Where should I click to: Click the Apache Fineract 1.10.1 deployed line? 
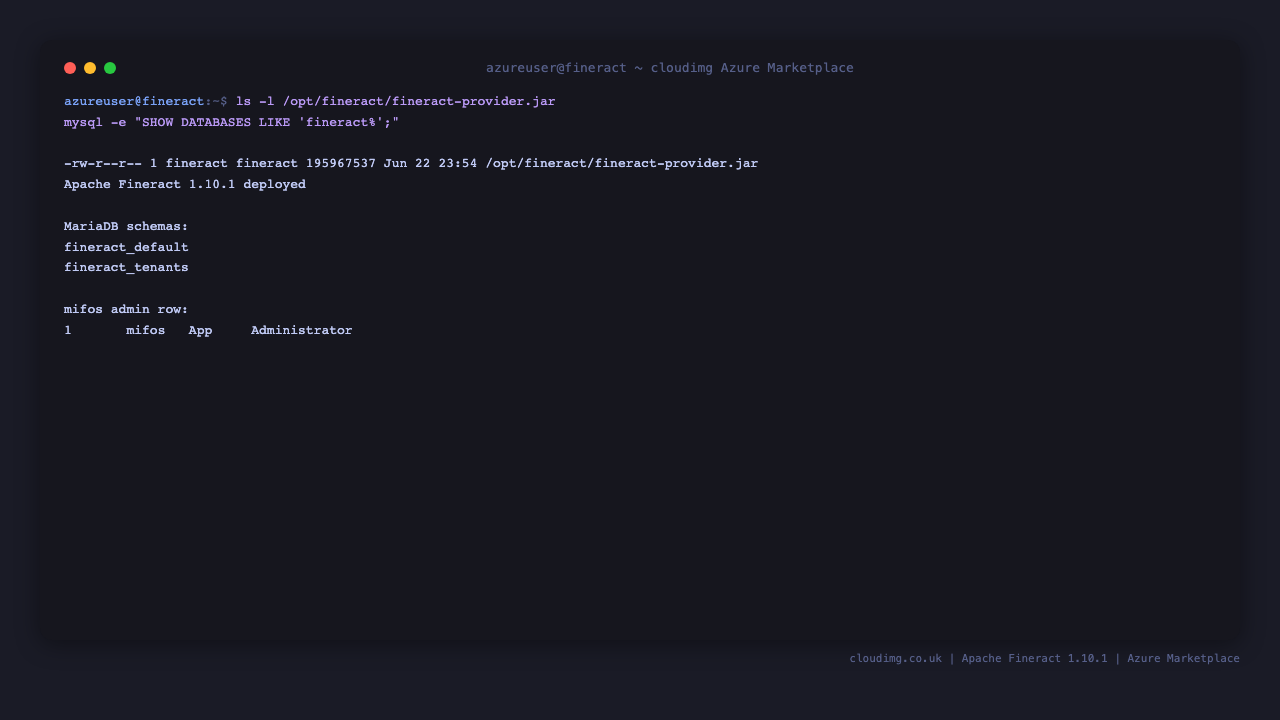coord(185,184)
